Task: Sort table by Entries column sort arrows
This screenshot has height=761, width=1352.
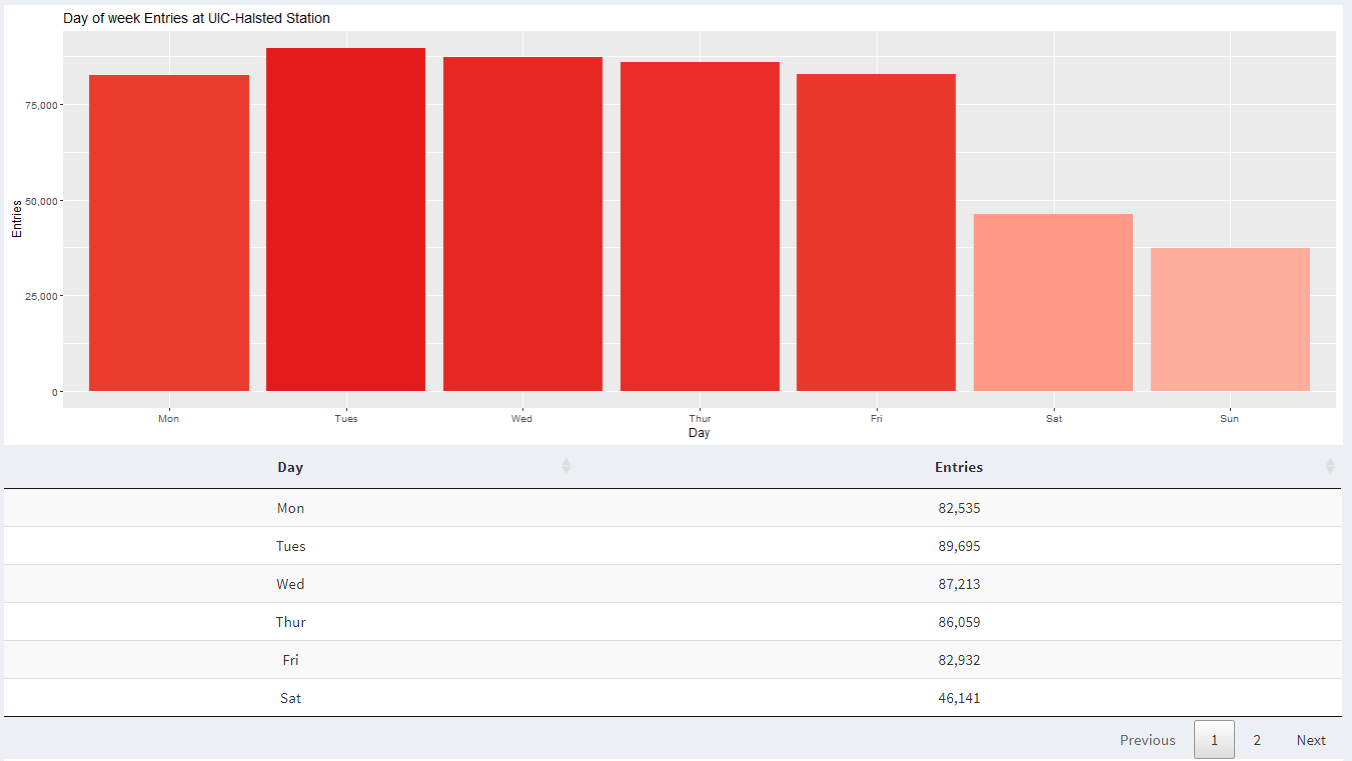Action: [x=1330, y=466]
